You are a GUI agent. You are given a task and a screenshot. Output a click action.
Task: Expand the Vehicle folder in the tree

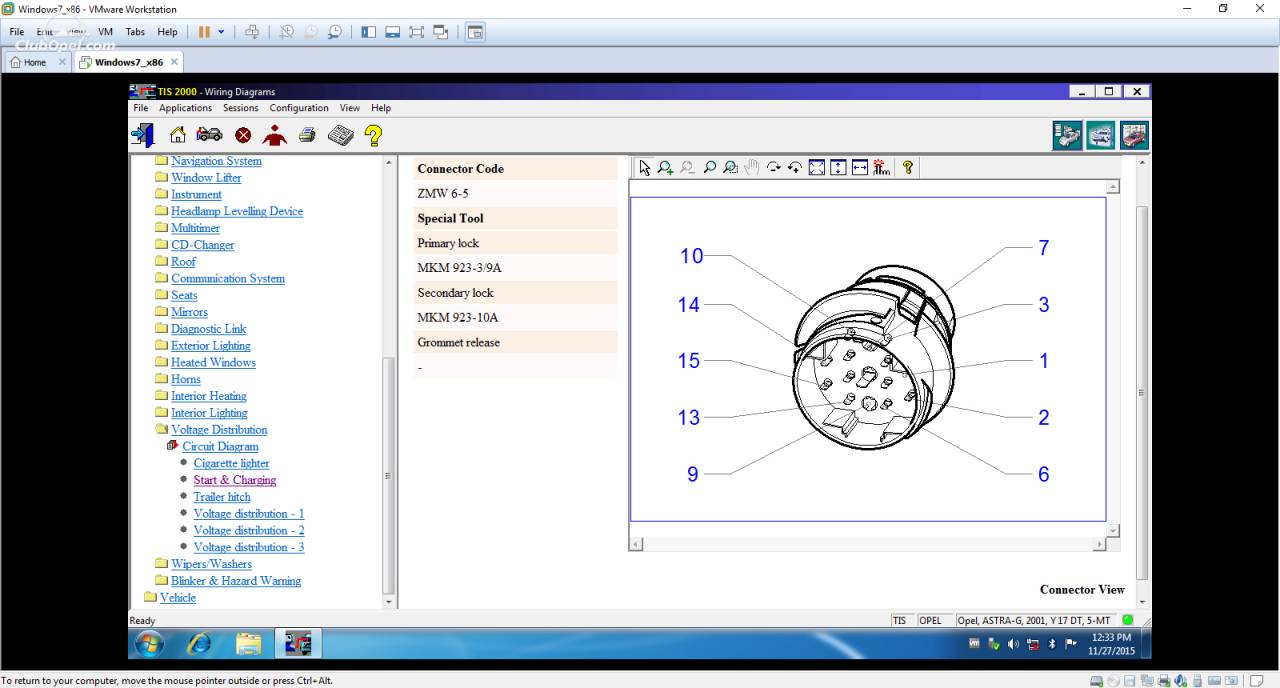[150, 598]
